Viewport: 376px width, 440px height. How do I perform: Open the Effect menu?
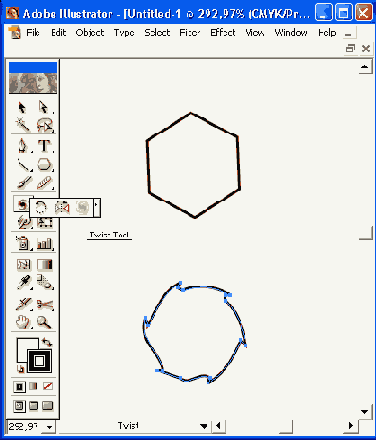click(x=223, y=33)
